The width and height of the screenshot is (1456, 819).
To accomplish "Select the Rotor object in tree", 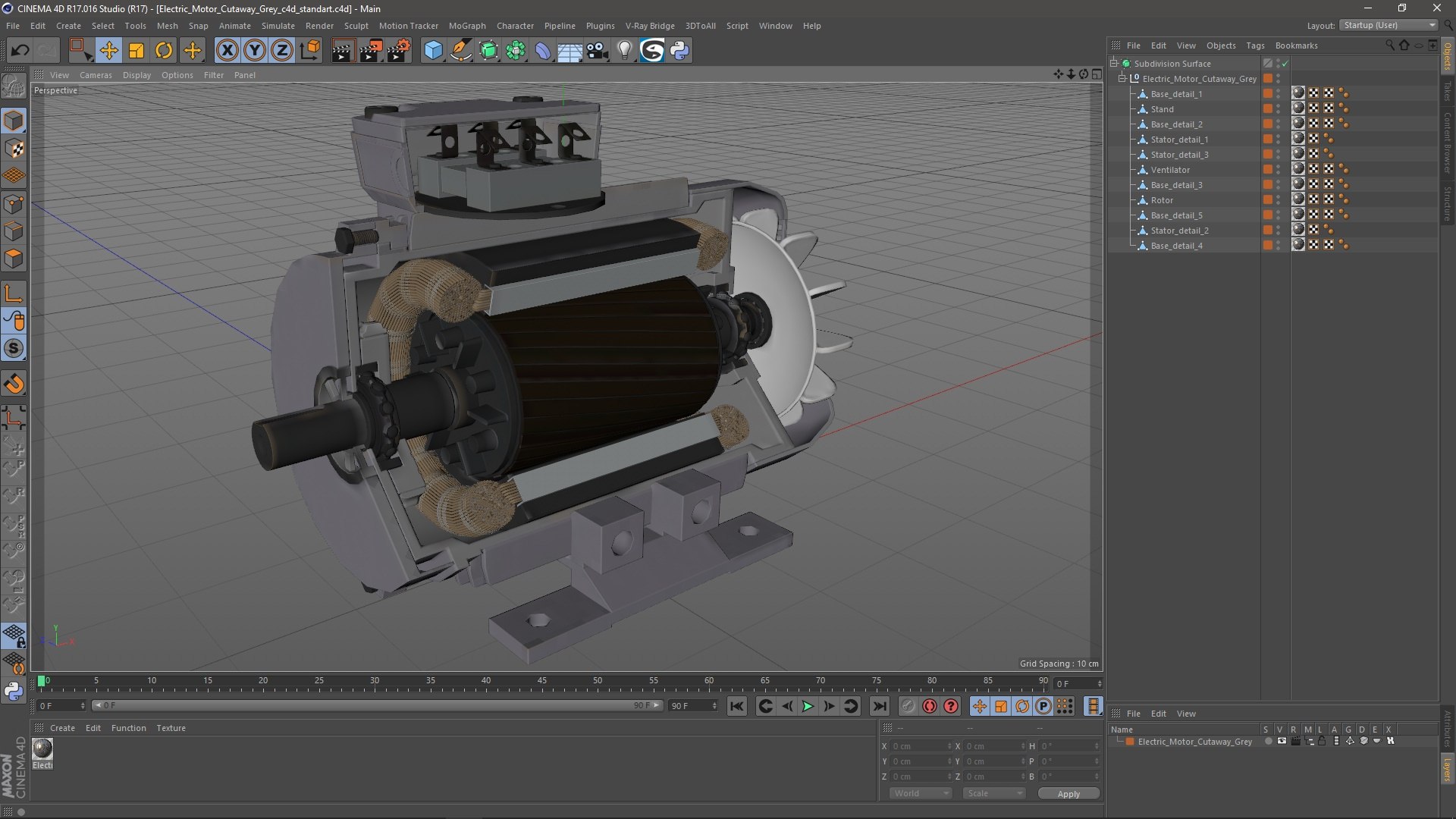I will coord(1162,200).
